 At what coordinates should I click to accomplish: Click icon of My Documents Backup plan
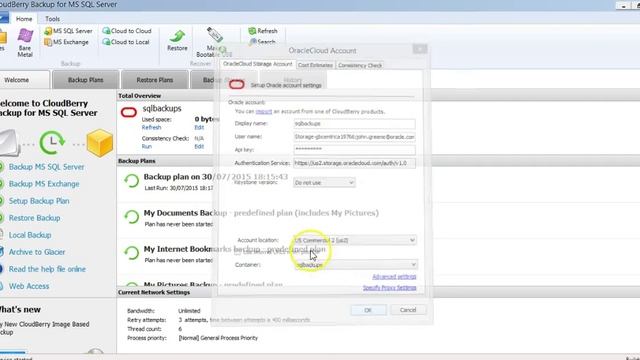tap(131, 217)
